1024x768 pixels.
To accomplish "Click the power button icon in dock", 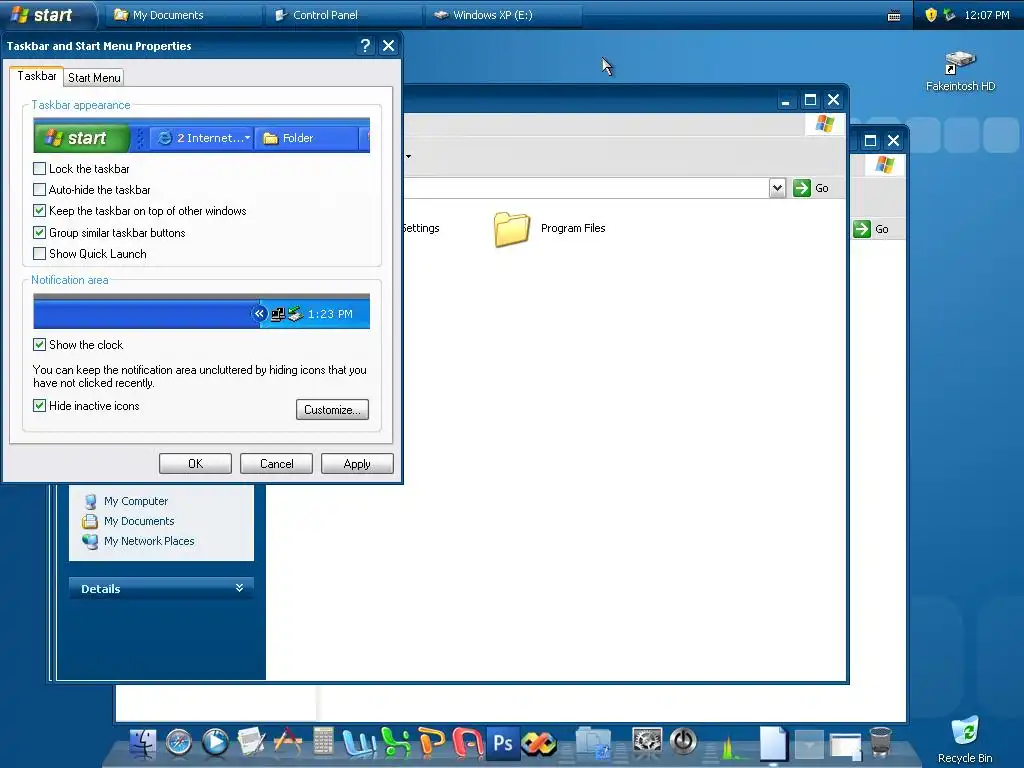I will coord(683,742).
